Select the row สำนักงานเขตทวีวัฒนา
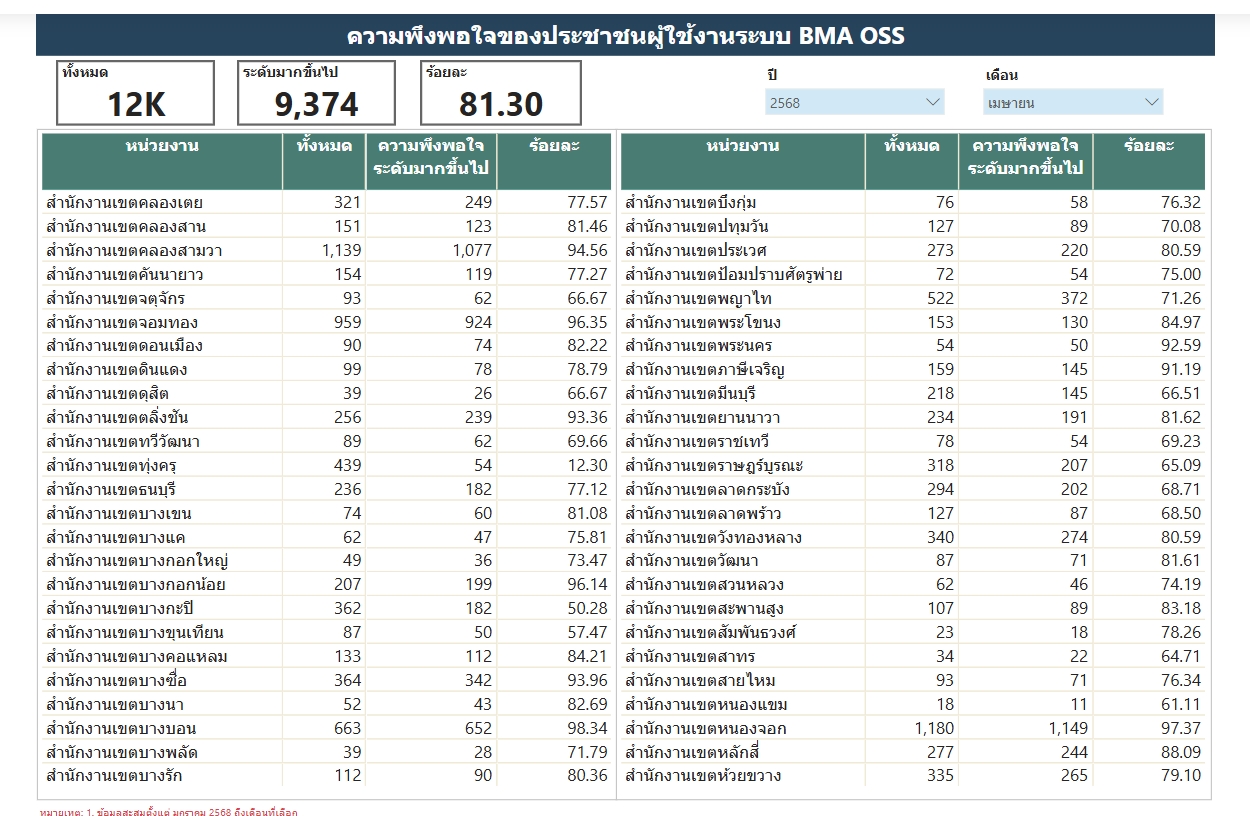The image size is (1250, 816). (326, 441)
